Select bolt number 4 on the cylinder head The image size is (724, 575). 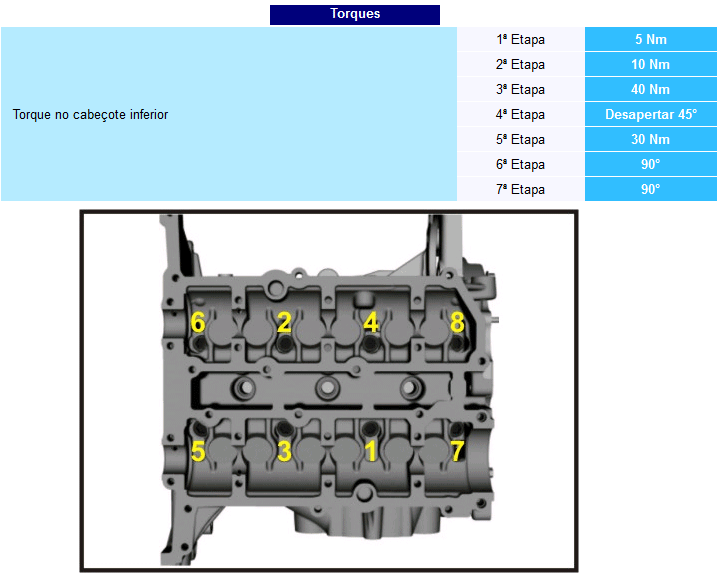[371, 323]
